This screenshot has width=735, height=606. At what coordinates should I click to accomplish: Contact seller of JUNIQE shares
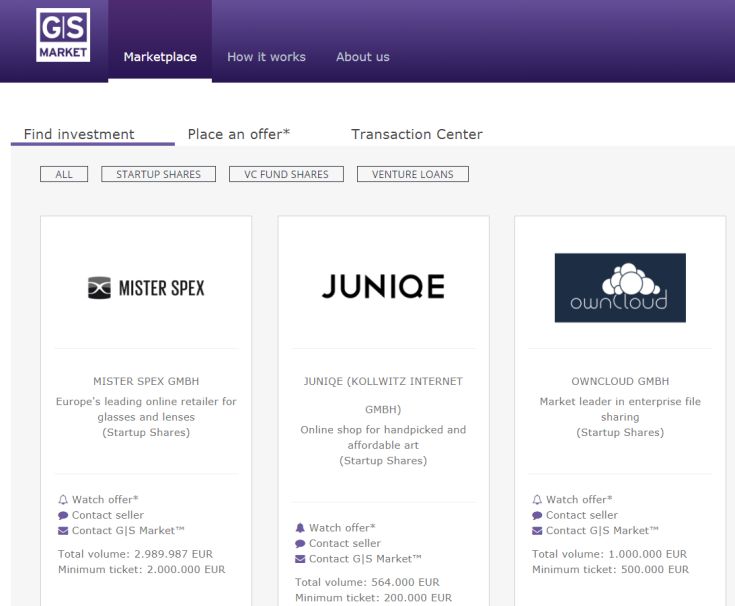[x=345, y=543]
